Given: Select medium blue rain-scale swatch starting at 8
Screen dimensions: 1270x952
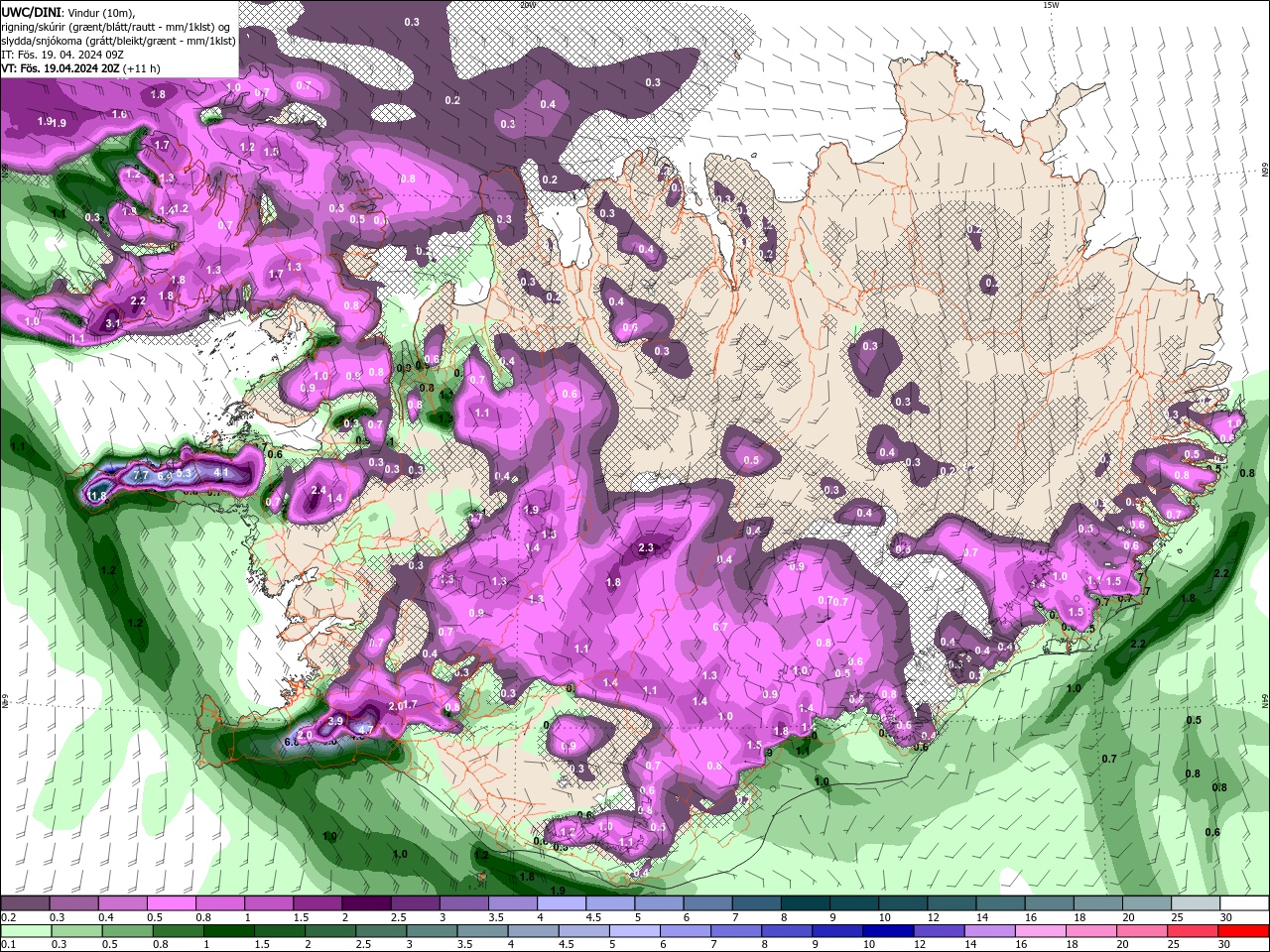Looking at the screenshot, I should coord(787,931).
